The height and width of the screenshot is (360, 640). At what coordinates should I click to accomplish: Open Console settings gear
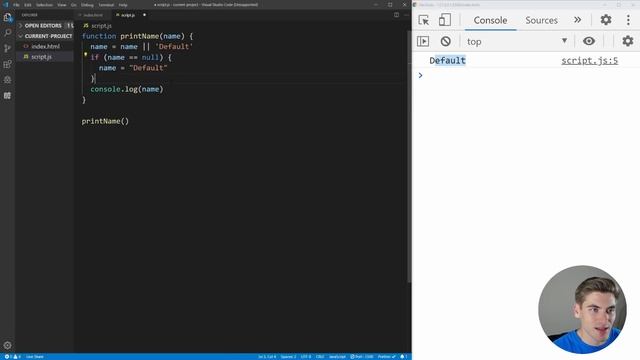click(x=628, y=41)
